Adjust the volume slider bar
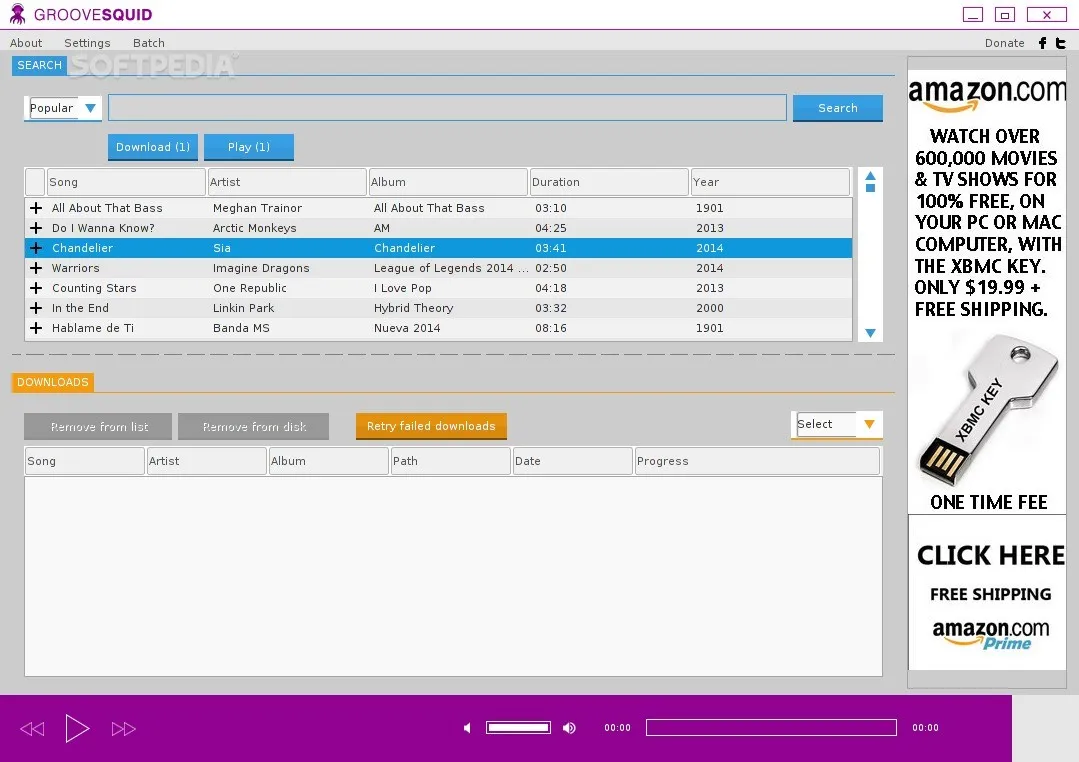Image resolution: width=1079 pixels, height=762 pixels. (x=518, y=728)
